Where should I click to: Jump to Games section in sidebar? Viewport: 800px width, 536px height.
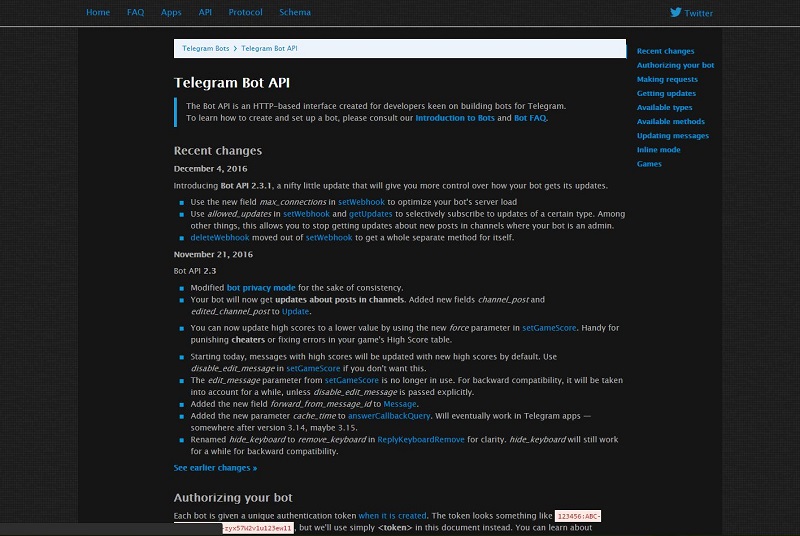pos(649,164)
